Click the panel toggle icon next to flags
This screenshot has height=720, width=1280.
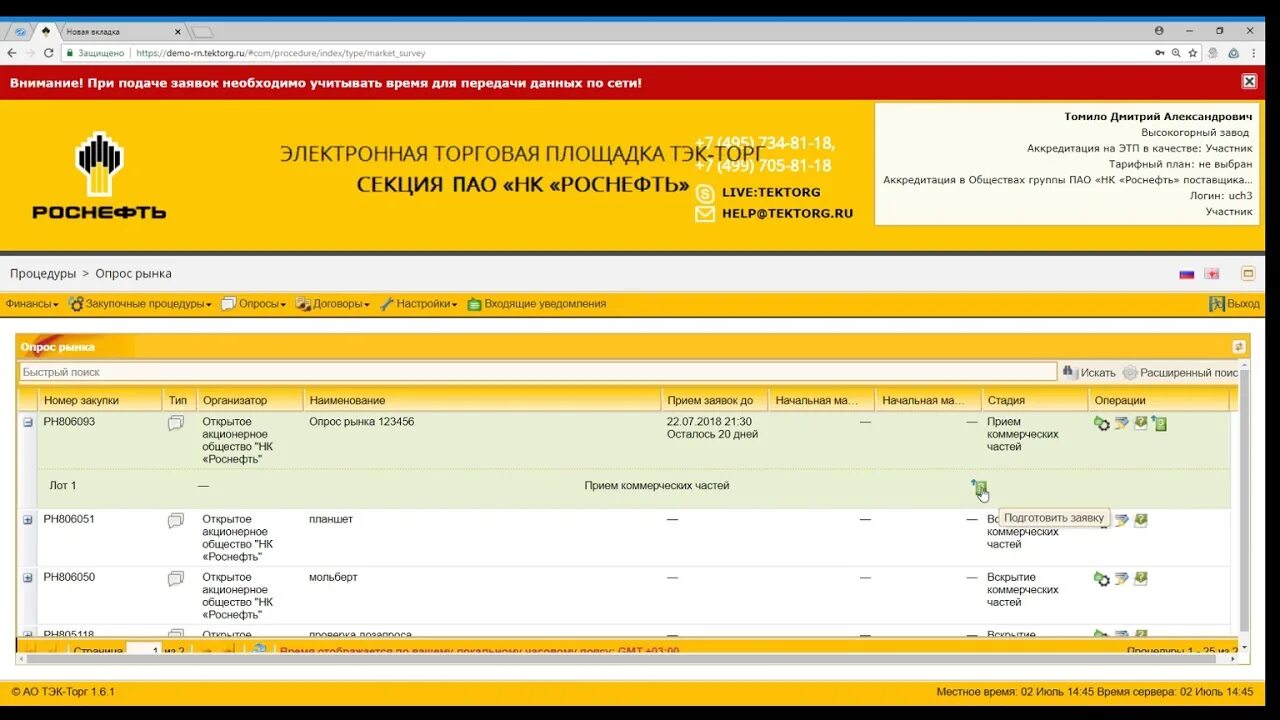pyautogui.click(x=1248, y=273)
